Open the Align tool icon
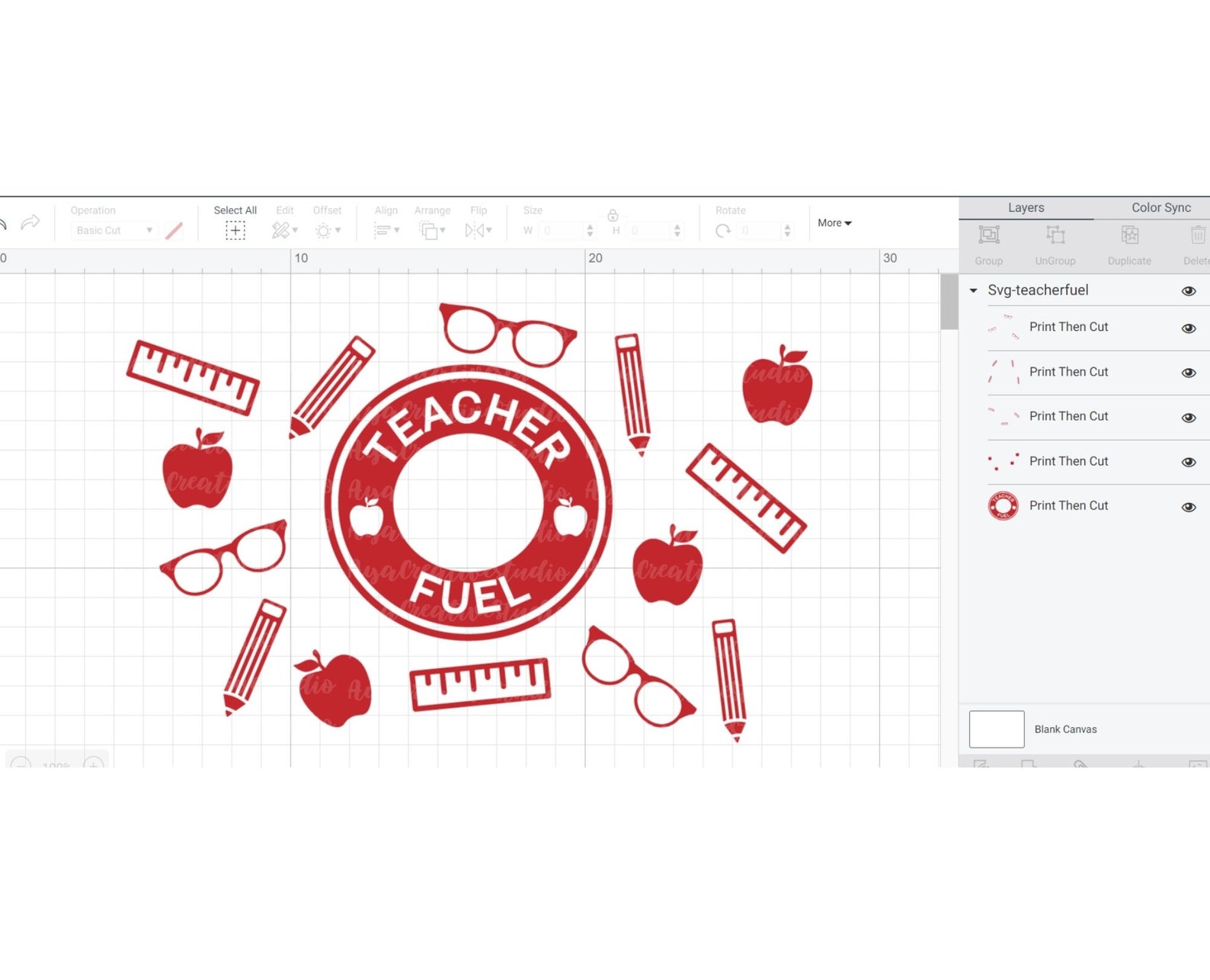The image size is (1210, 980). (383, 230)
